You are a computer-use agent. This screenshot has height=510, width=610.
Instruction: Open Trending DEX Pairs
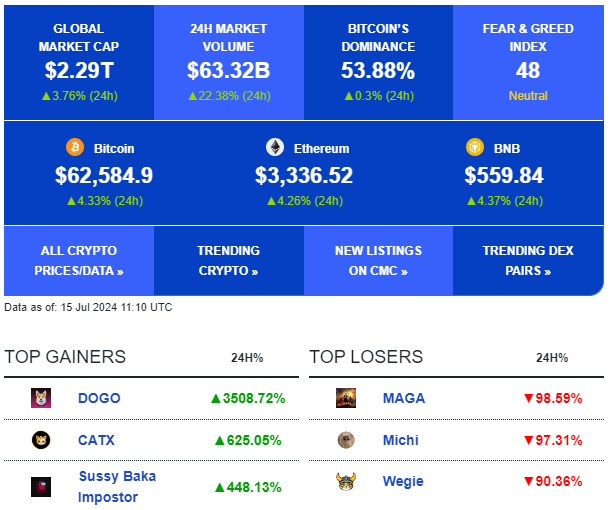pos(528,260)
